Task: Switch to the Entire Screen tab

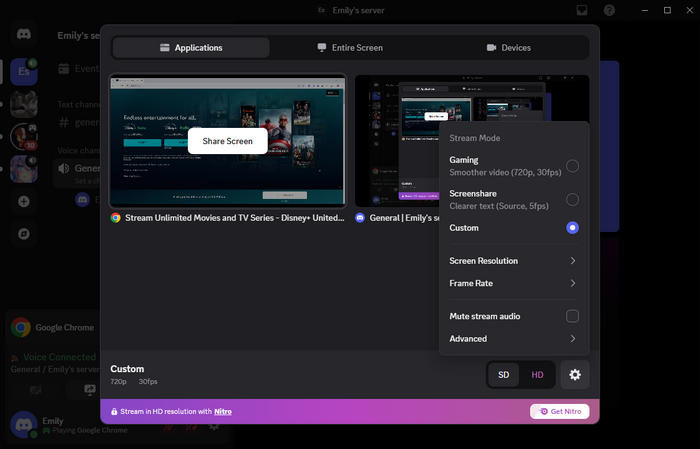Action: [x=350, y=47]
